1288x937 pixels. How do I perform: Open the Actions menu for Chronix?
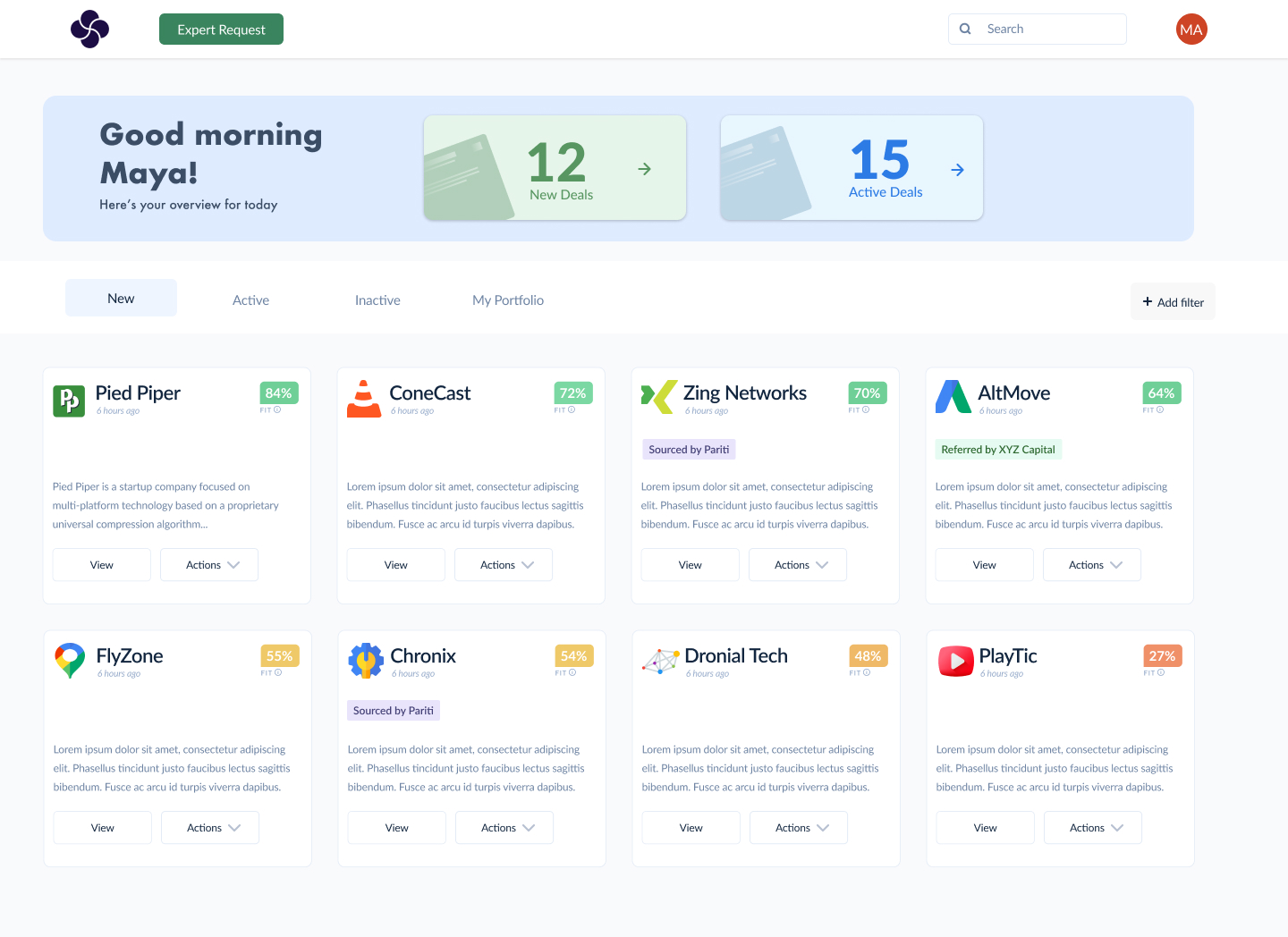[504, 828]
